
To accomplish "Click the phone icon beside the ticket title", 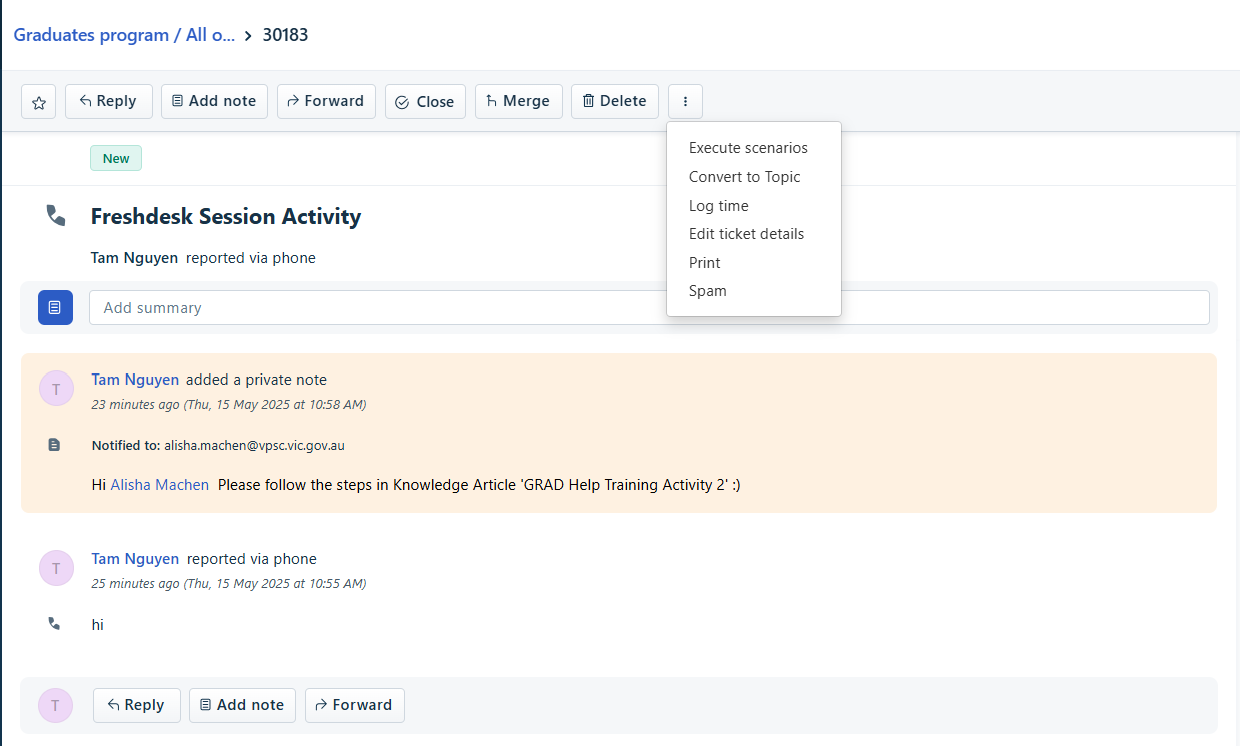I will (x=56, y=215).
